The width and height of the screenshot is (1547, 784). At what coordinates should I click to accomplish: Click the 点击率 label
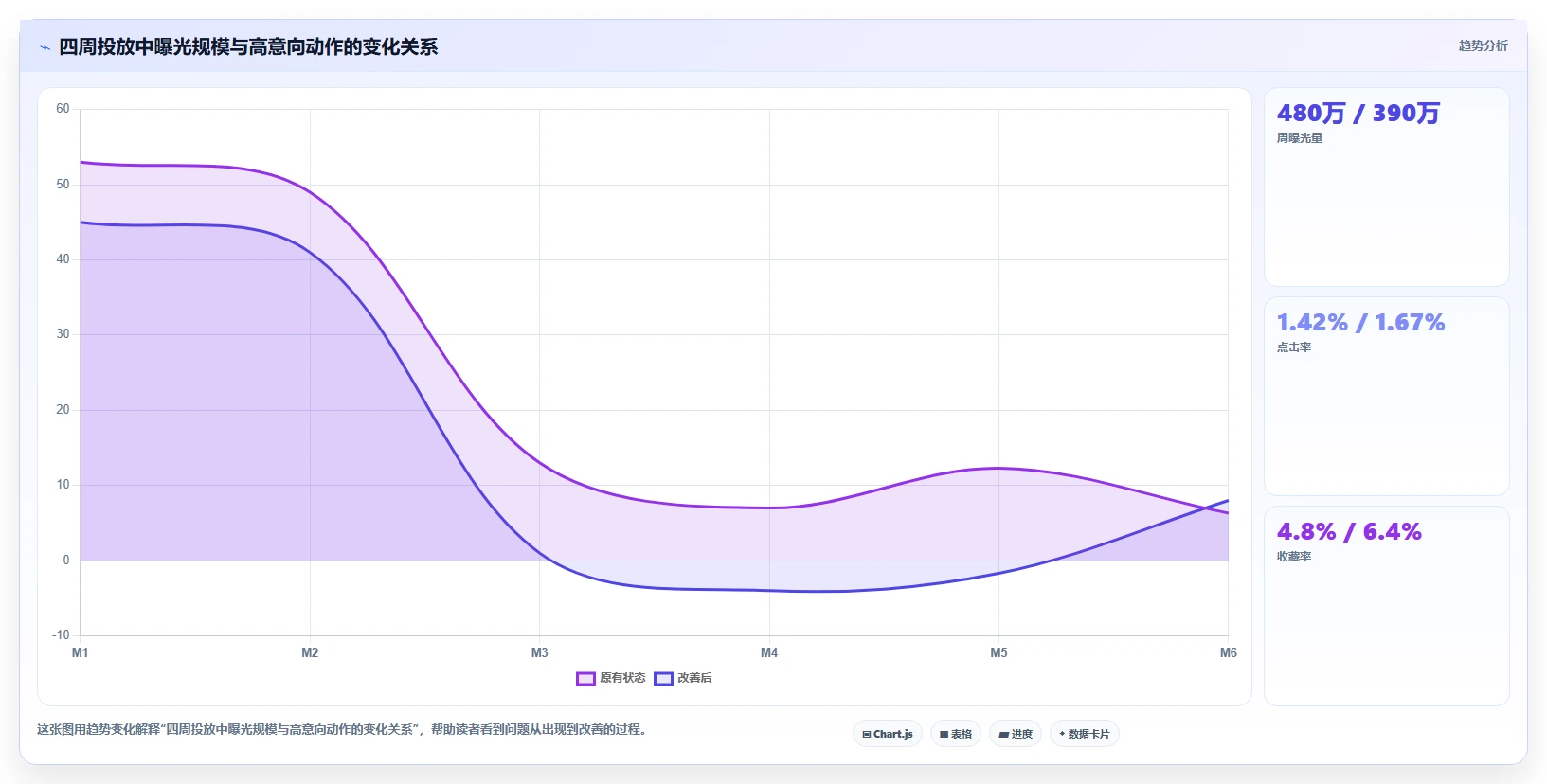[x=1294, y=347]
